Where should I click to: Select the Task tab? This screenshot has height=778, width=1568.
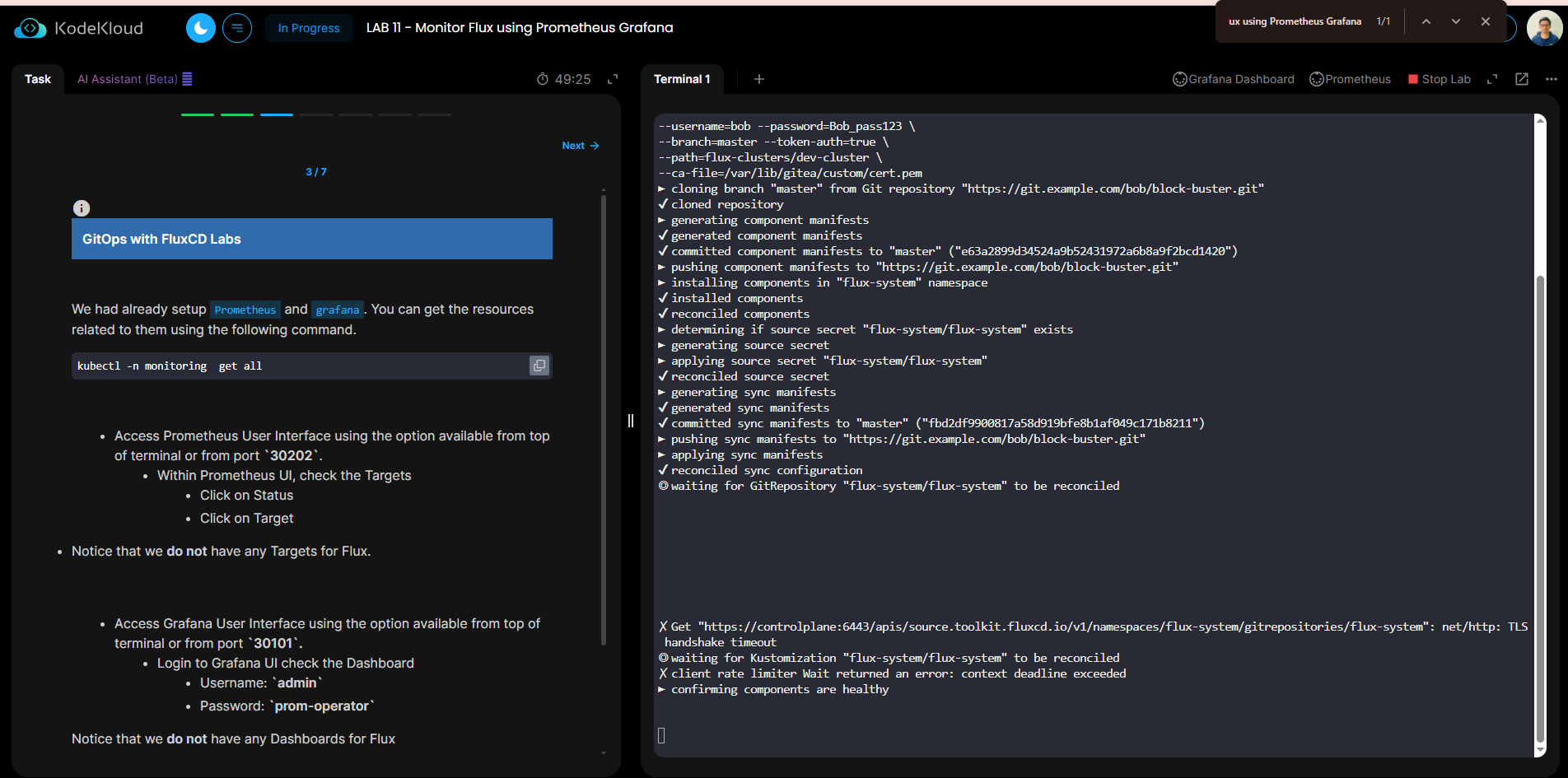pyautogui.click(x=38, y=79)
